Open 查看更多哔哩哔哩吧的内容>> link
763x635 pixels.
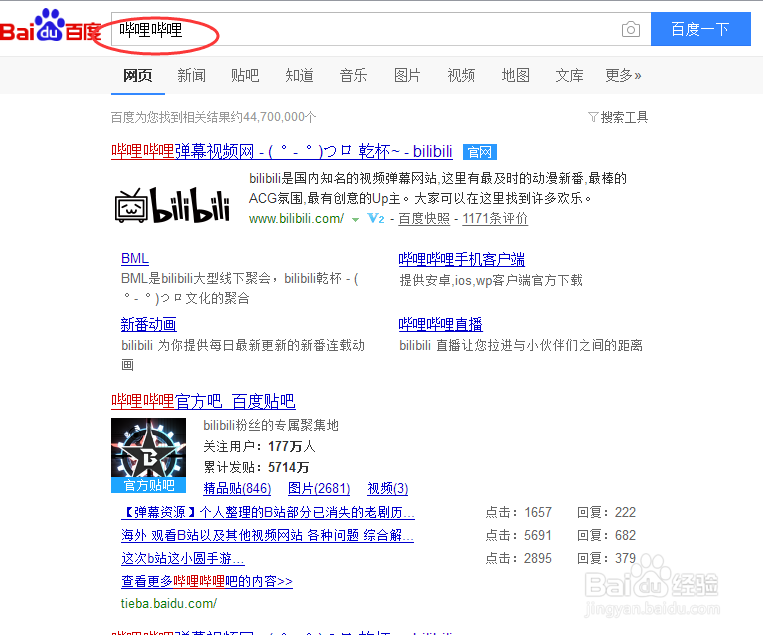[207, 581]
